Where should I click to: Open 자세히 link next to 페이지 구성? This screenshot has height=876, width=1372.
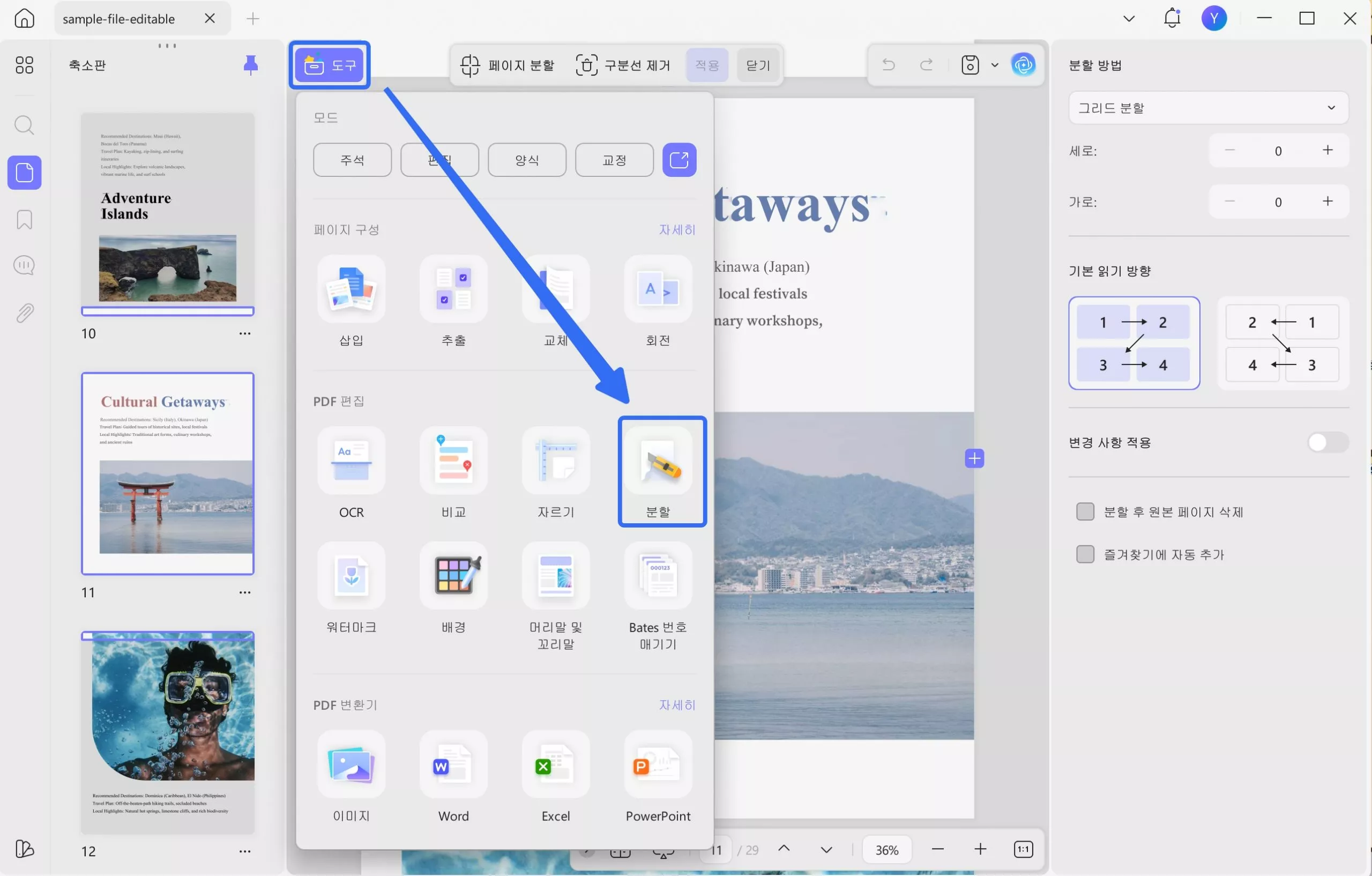tap(677, 229)
